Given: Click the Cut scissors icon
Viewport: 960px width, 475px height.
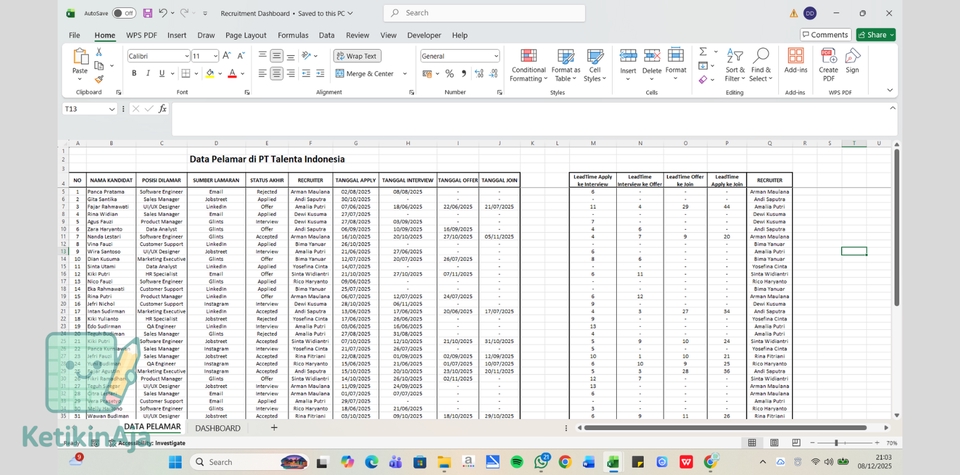Looking at the screenshot, I should point(99,53).
